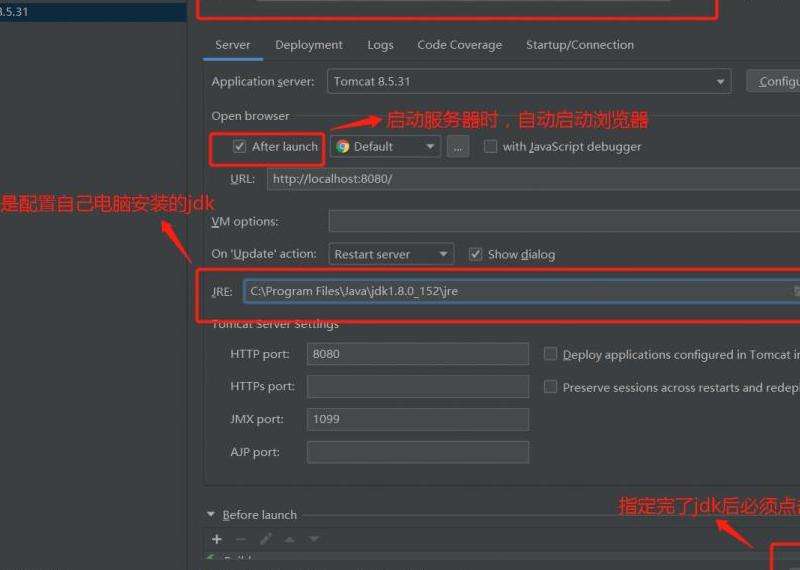This screenshot has width=800, height=570.
Task: Click the browser ellipsis browse button
Action: pos(458,147)
